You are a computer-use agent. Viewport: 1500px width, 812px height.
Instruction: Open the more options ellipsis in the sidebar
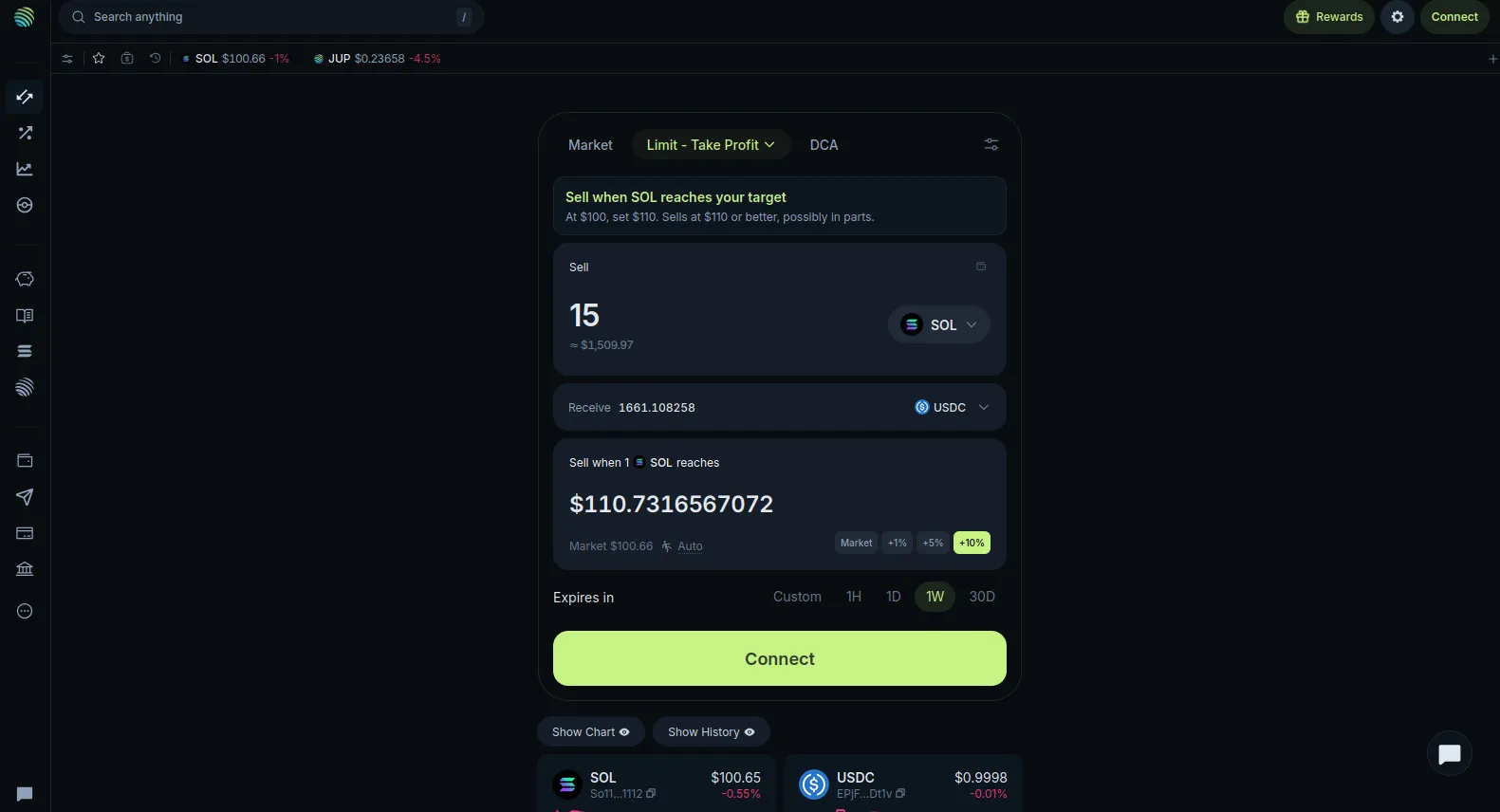pyautogui.click(x=25, y=611)
